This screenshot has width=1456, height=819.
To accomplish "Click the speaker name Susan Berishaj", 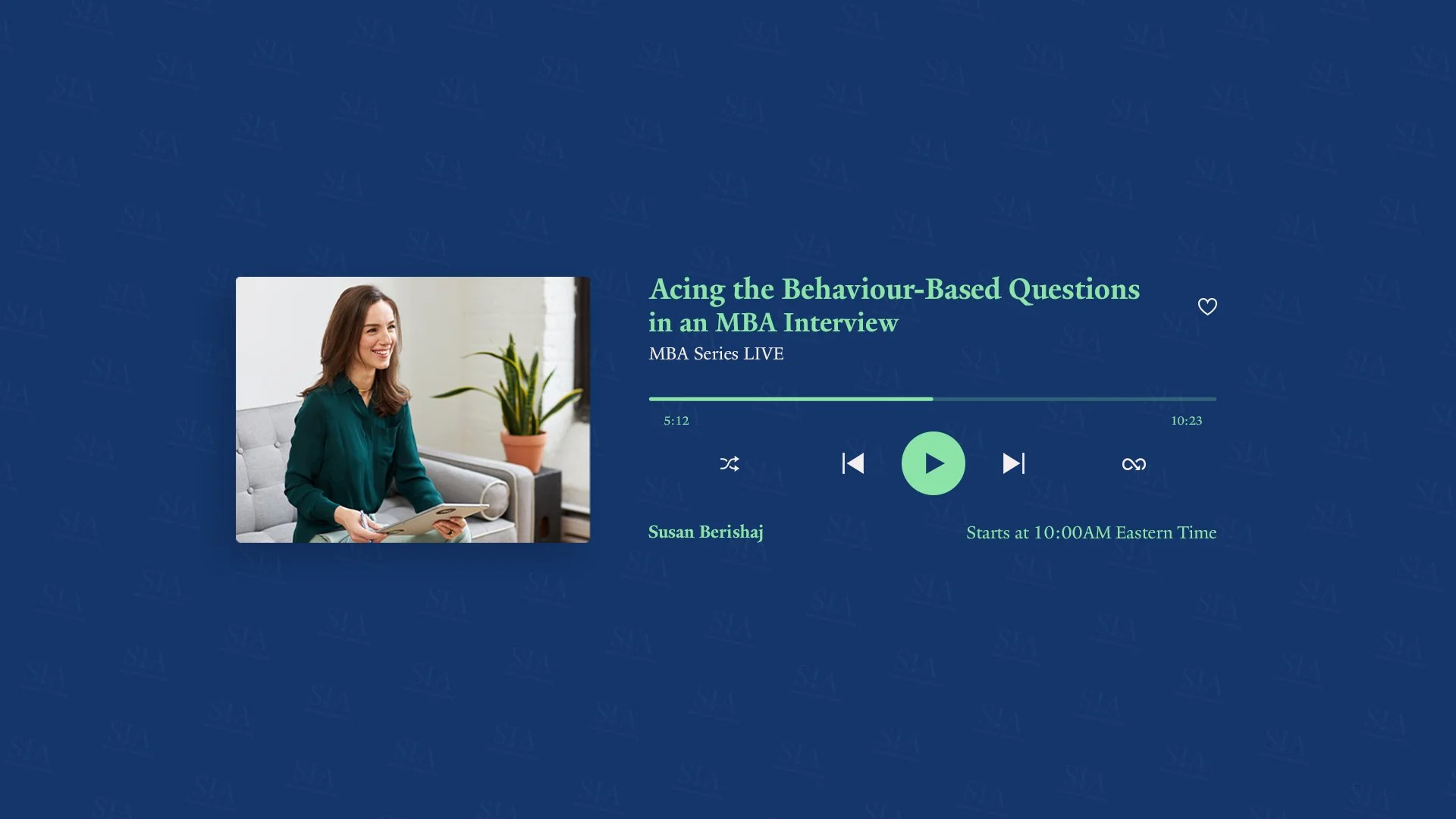I will 706,532.
